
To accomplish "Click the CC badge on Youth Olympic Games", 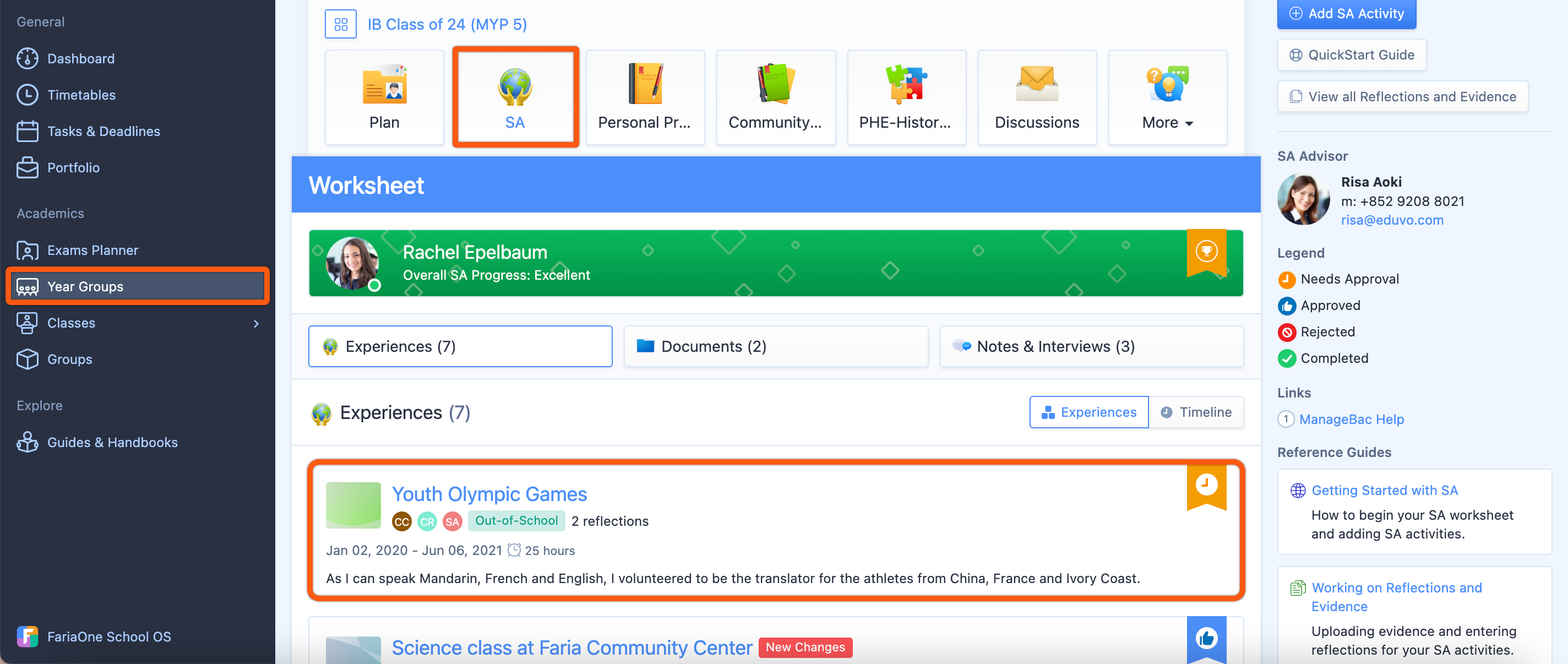I will click(x=402, y=521).
